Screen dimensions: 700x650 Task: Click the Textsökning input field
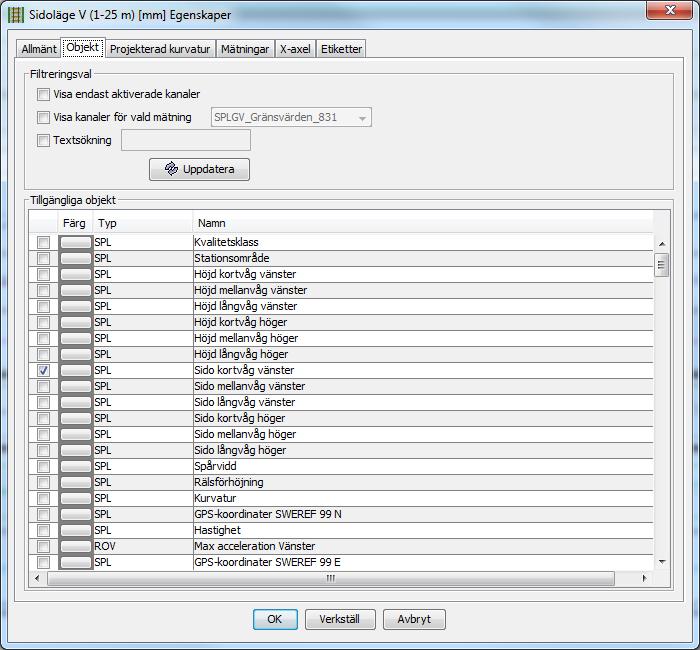click(186, 140)
